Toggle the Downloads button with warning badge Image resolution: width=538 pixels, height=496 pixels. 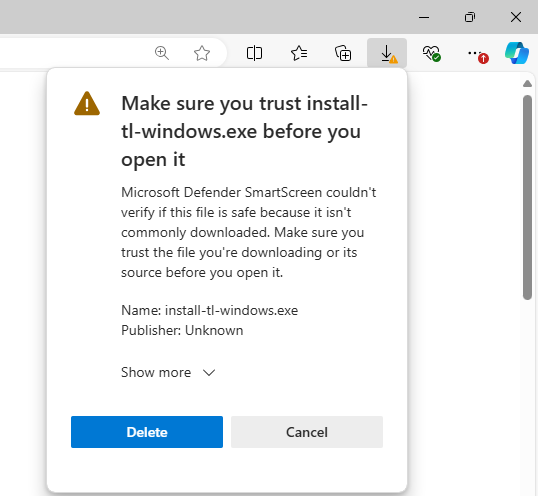387,53
